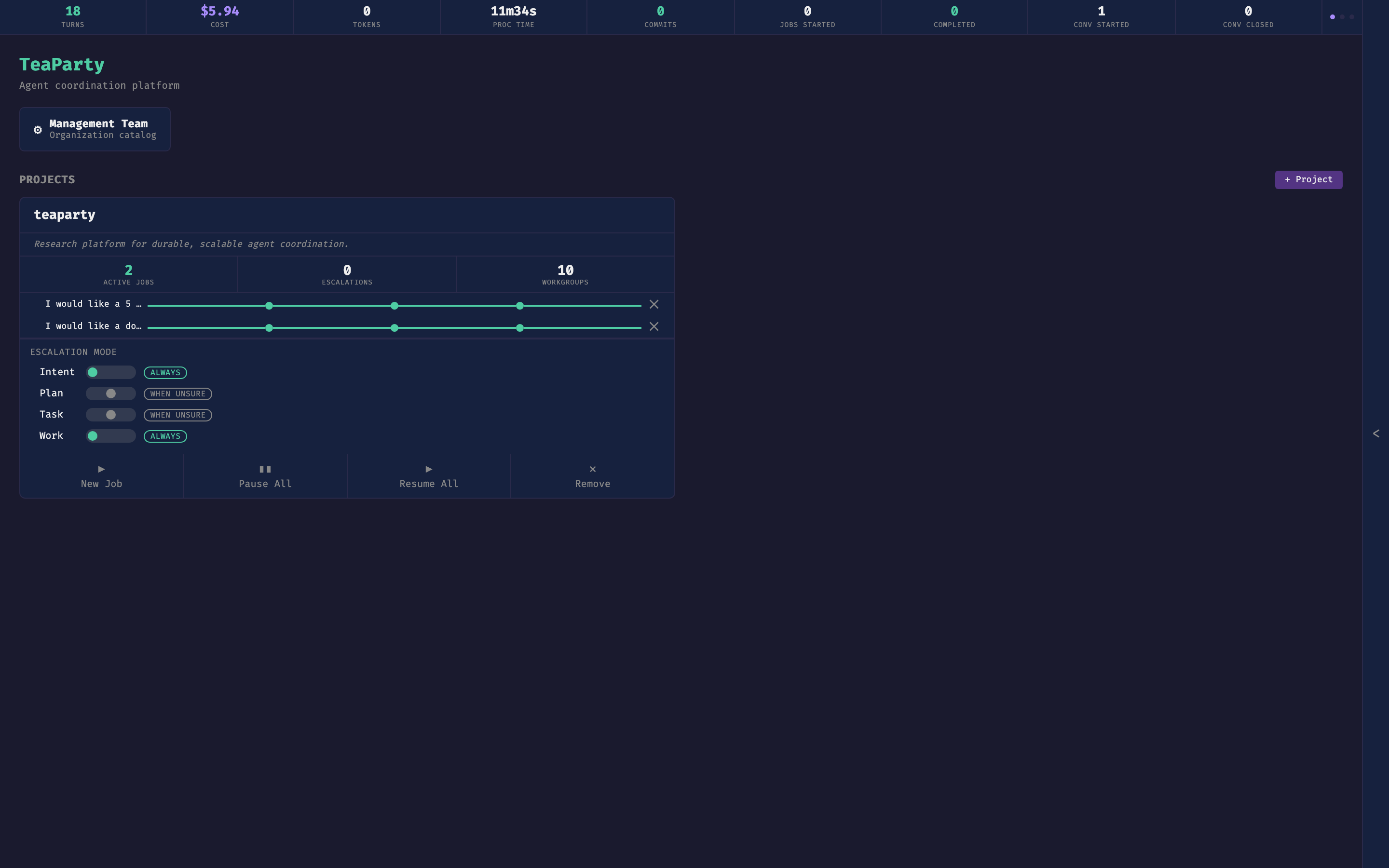The width and height of the screenshot is (1389, 868).
Task: Click the ALWAYS badge next to Work
Action: click(x=165, y=436)
